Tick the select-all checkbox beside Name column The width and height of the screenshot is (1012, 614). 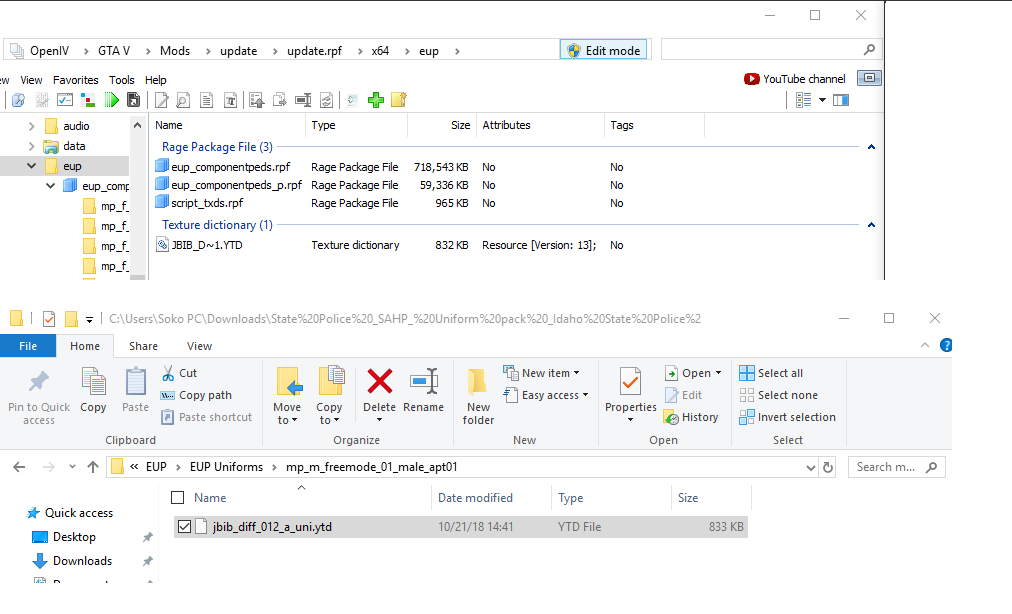[x=177, y=498]
